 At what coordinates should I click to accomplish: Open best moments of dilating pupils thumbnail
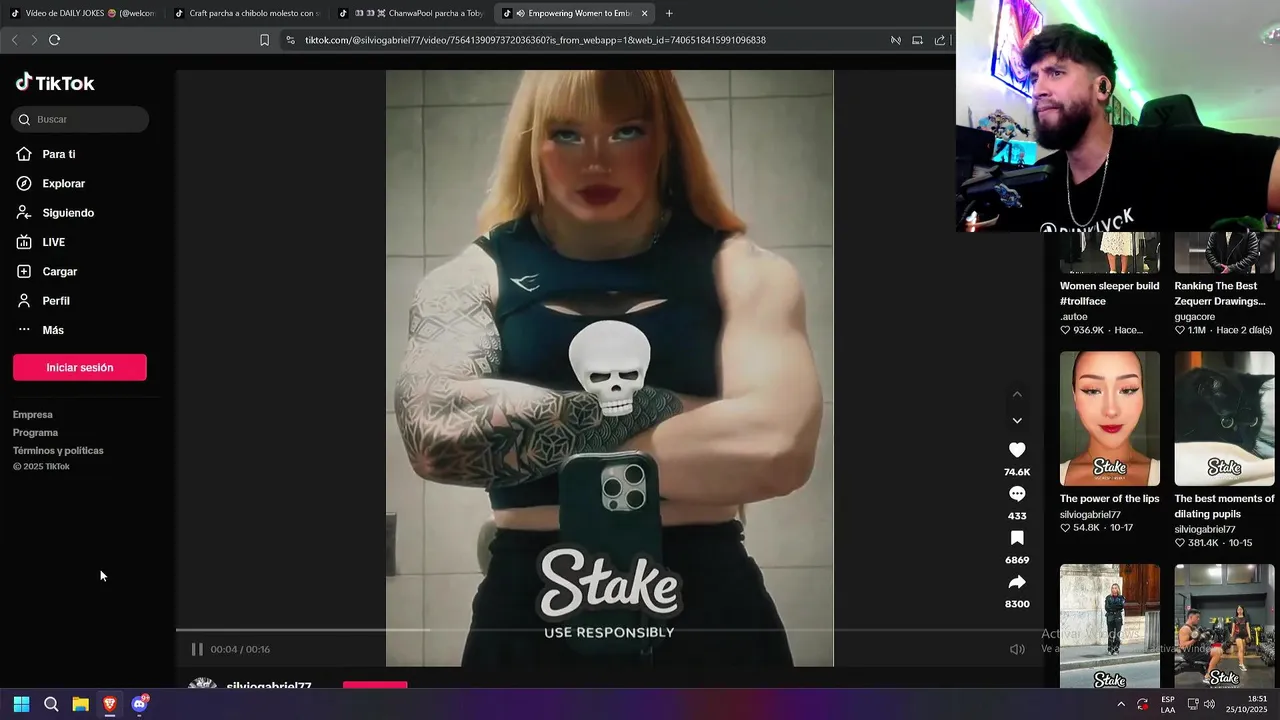coord(1225,418)
